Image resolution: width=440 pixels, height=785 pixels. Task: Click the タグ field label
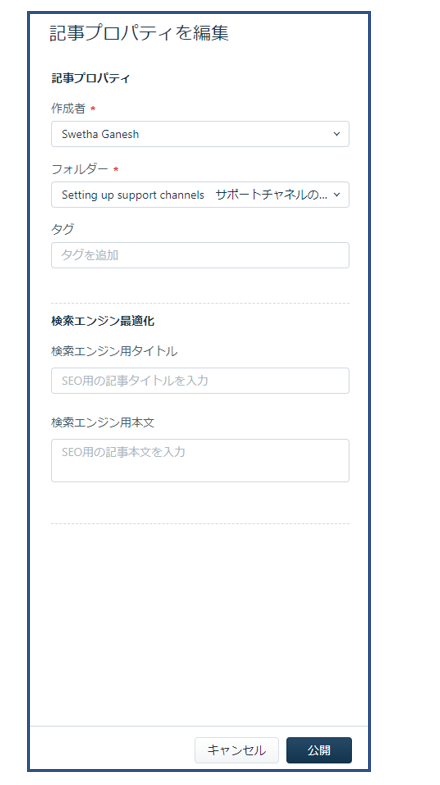click(63, 229)
